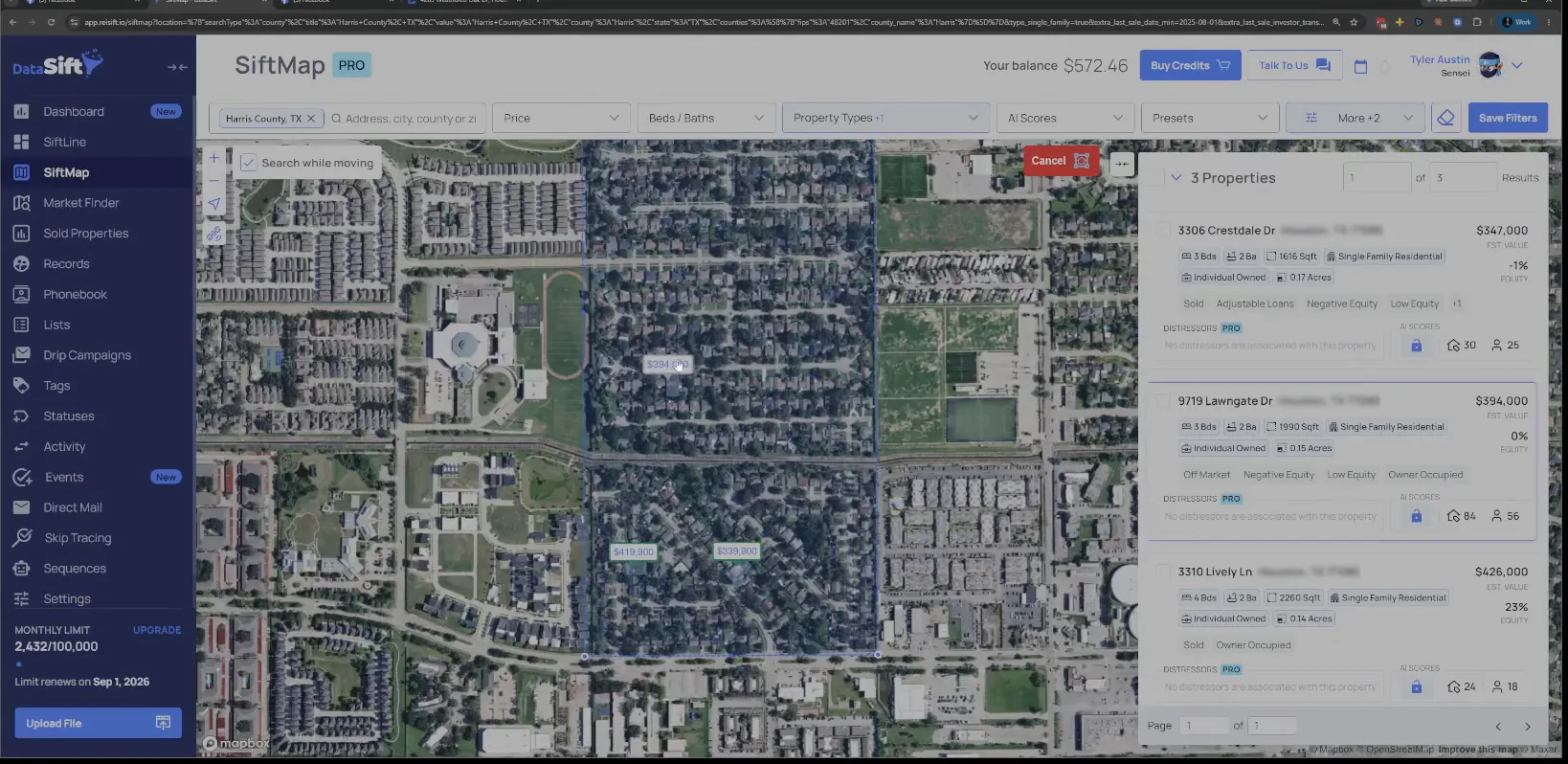Toggle the select-all properties checkbox

(x=1156, y=178)
